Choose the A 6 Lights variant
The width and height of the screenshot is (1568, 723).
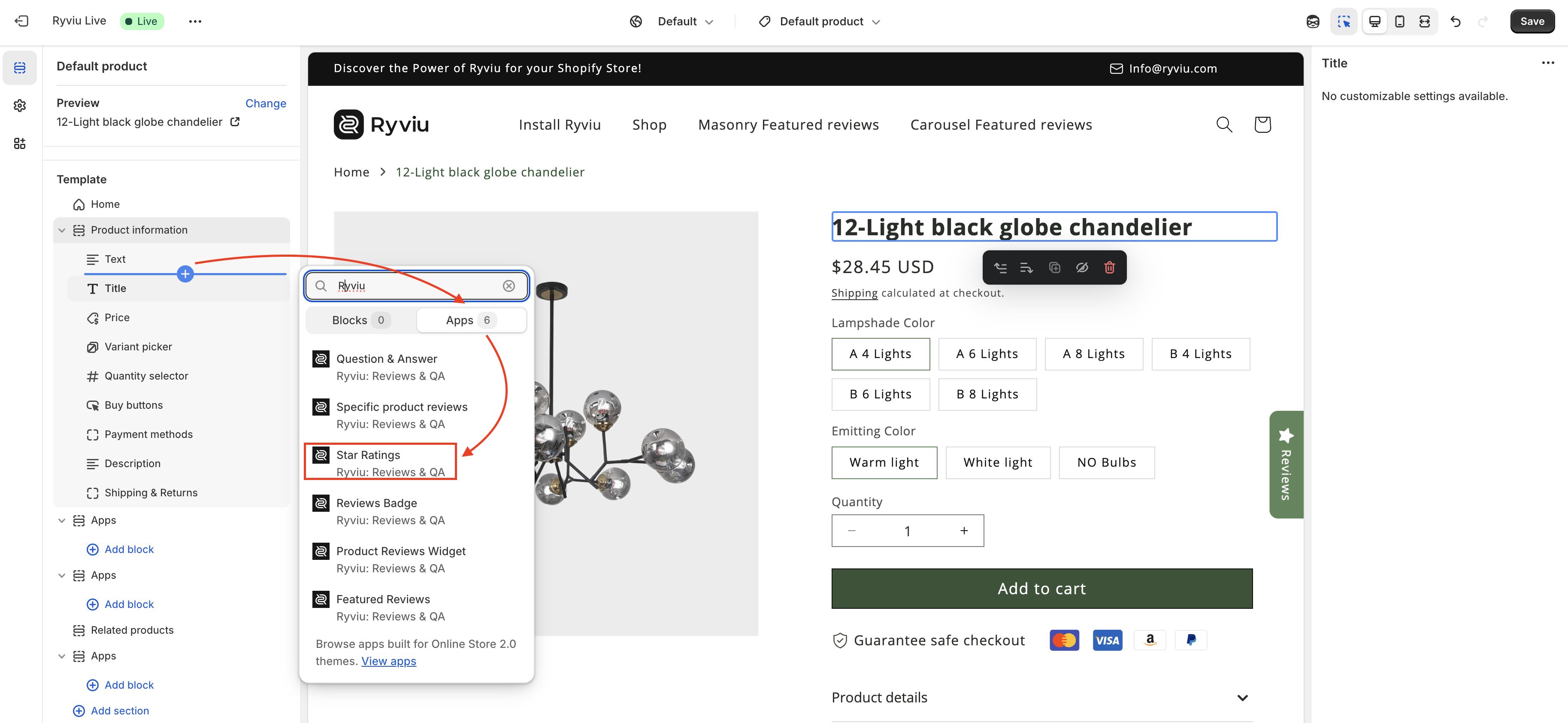[987, 354]
